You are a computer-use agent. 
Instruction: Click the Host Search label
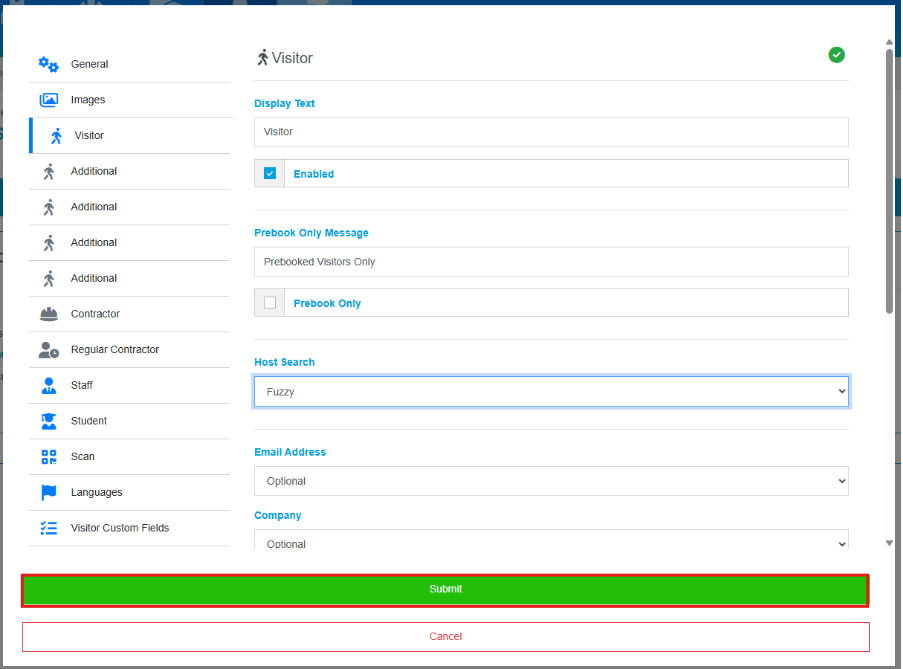tap(284, 362)
